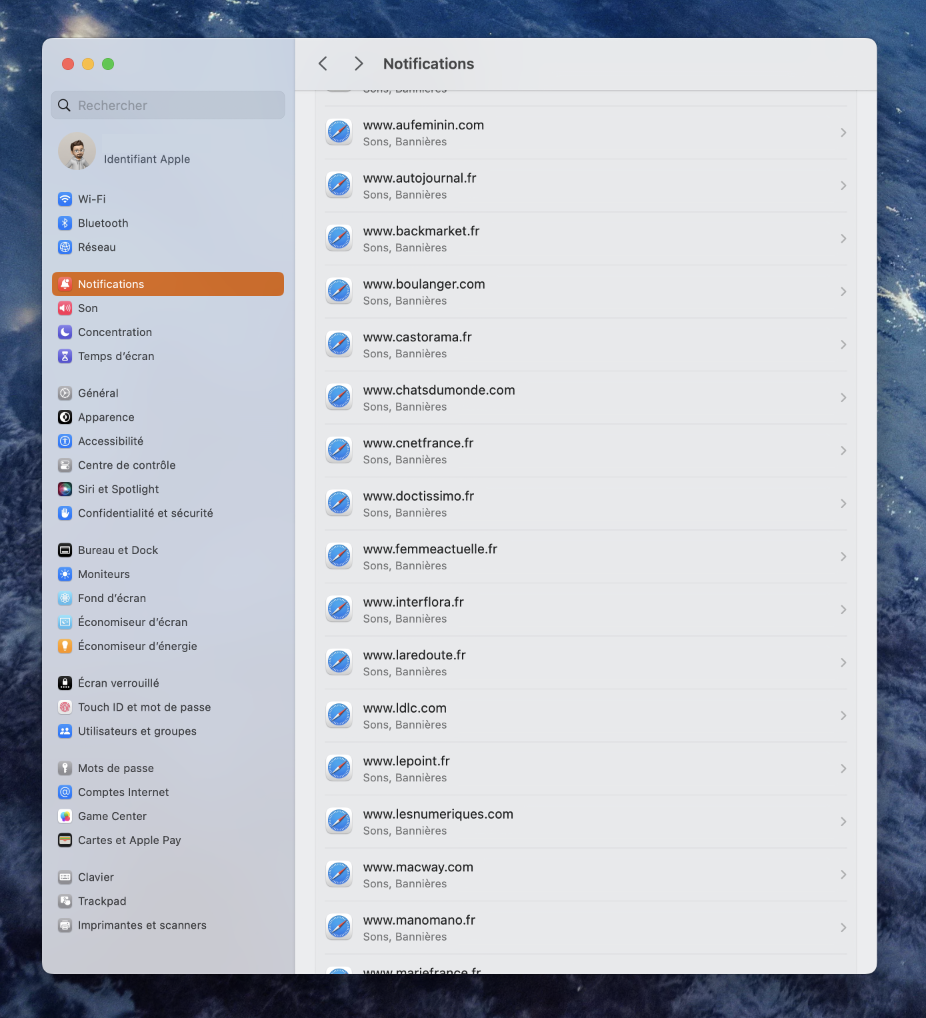
Task: Click the user avatar picture
Action: click(x=77, y=151)
